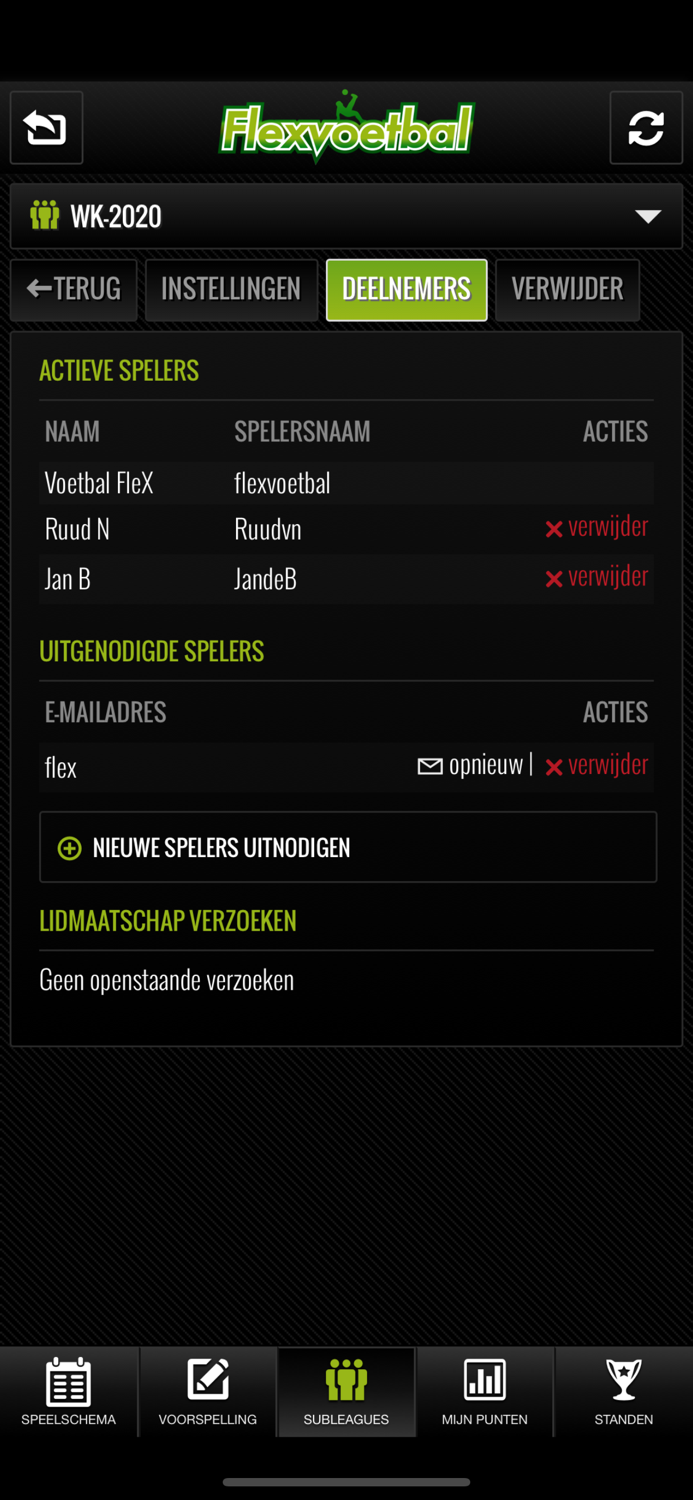
Task: Open Mijn Punten via the chart icon
Action: coord(485,1380)
